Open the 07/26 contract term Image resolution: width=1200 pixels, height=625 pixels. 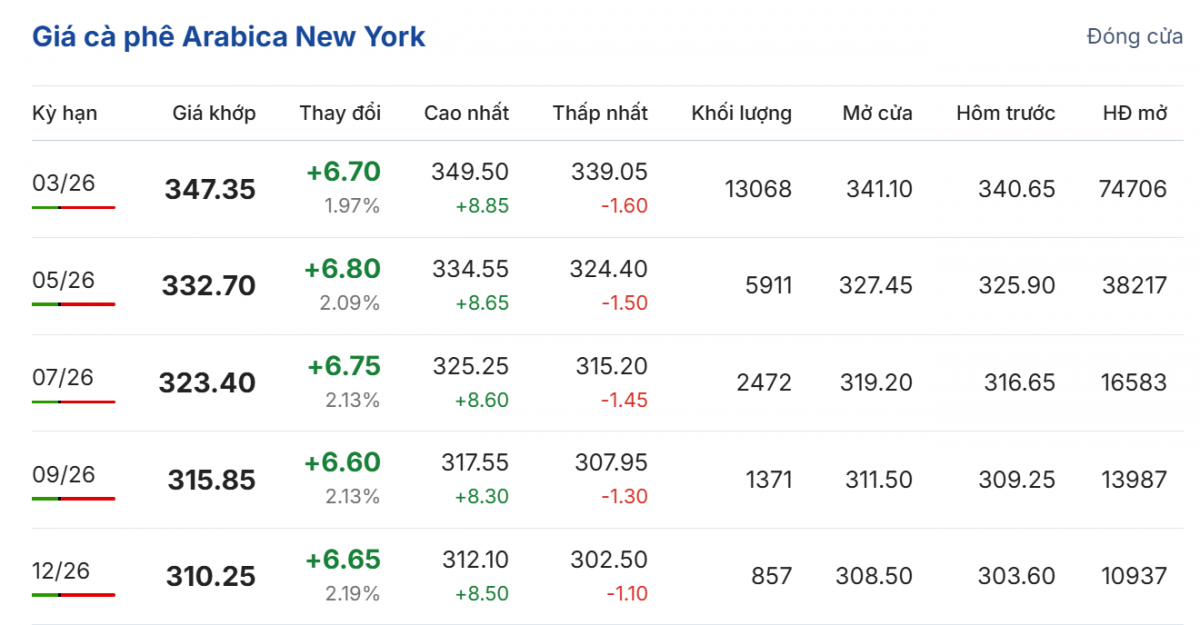click(x=63, y=377)
